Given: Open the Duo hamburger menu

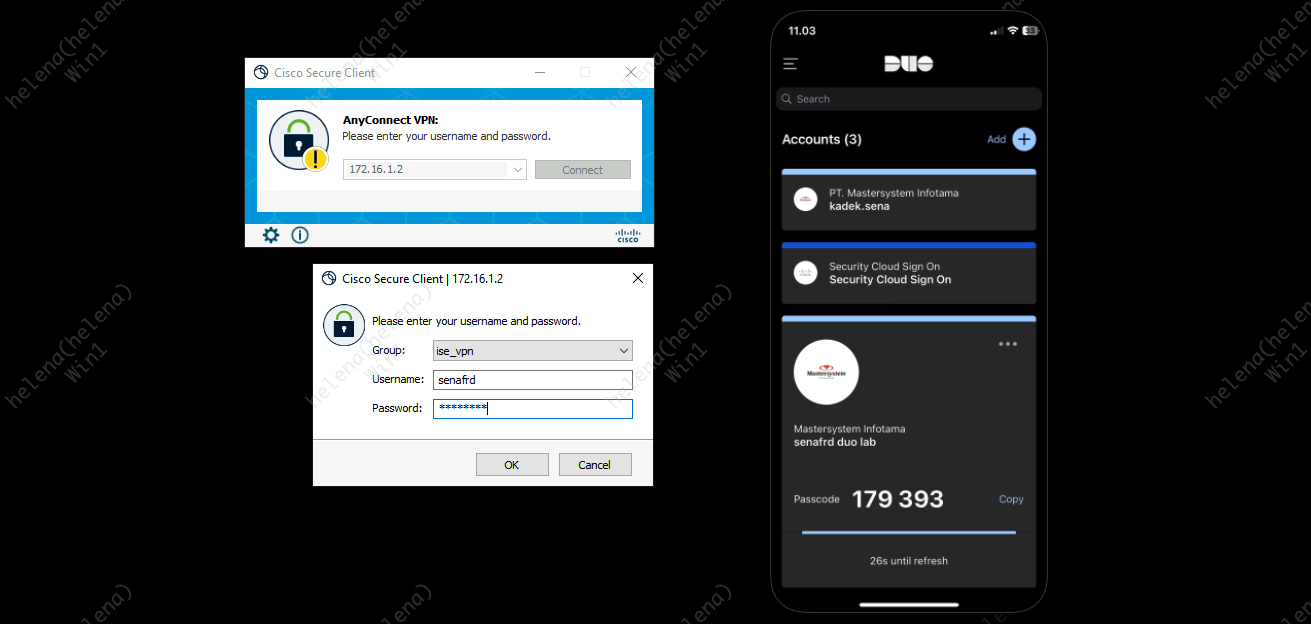Looking at the screenshot, I should 791,64.
